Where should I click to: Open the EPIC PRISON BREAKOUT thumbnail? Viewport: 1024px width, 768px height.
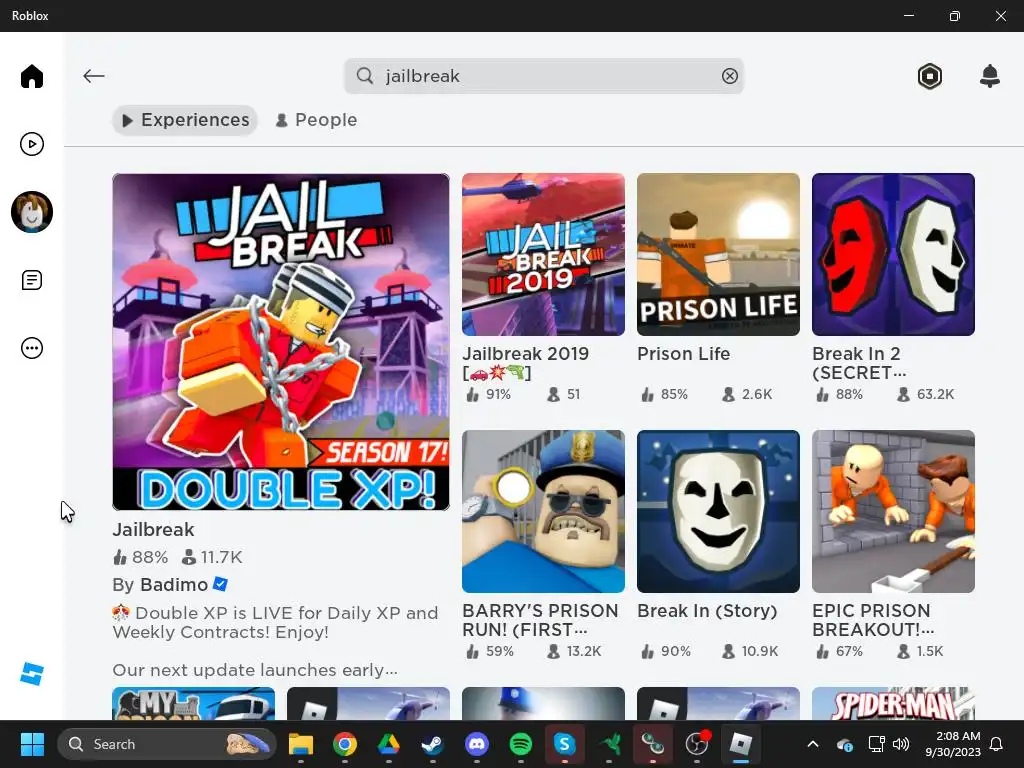point(893,511)
